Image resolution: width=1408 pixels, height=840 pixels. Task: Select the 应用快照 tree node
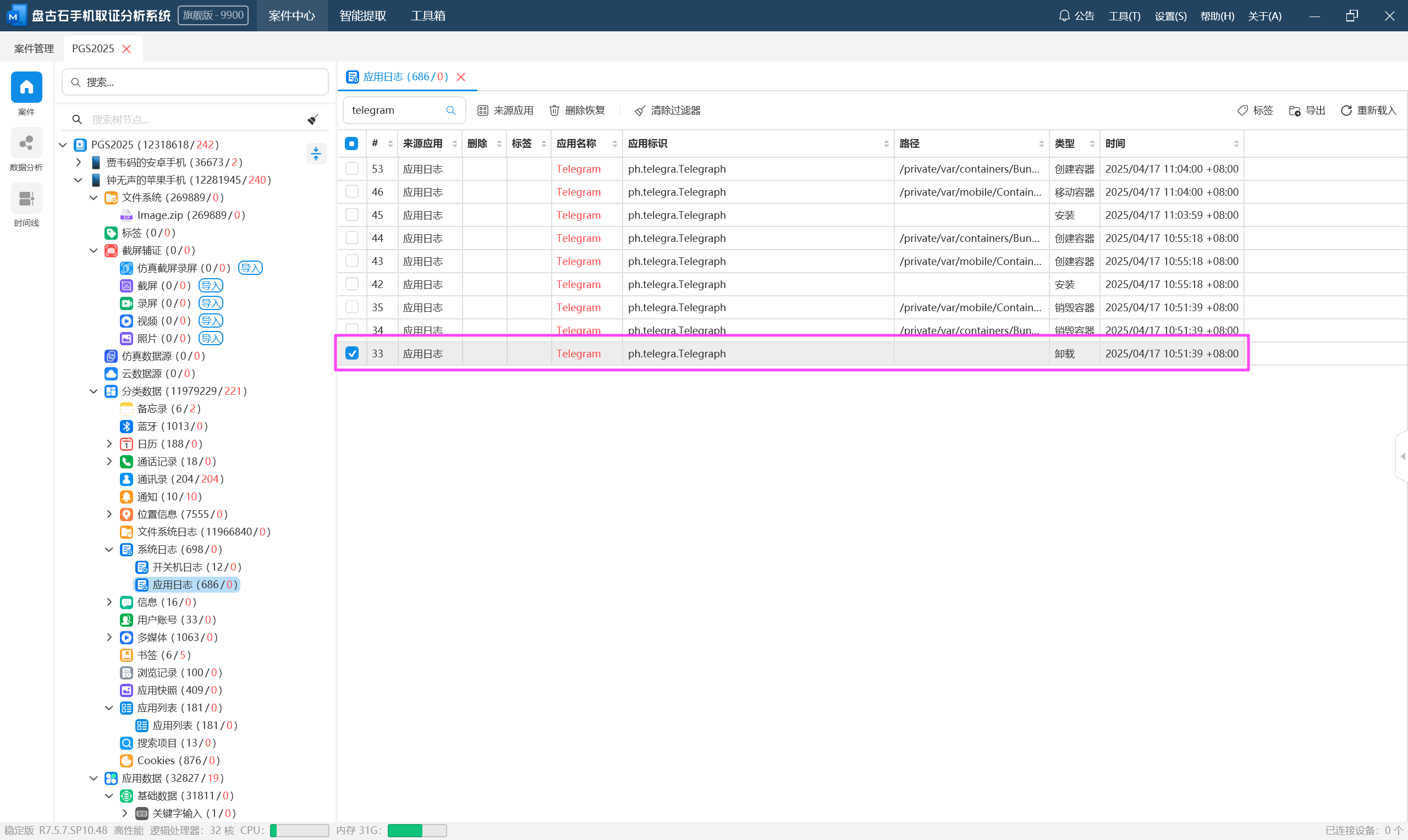pyautogui.click(x=171, y=690)
